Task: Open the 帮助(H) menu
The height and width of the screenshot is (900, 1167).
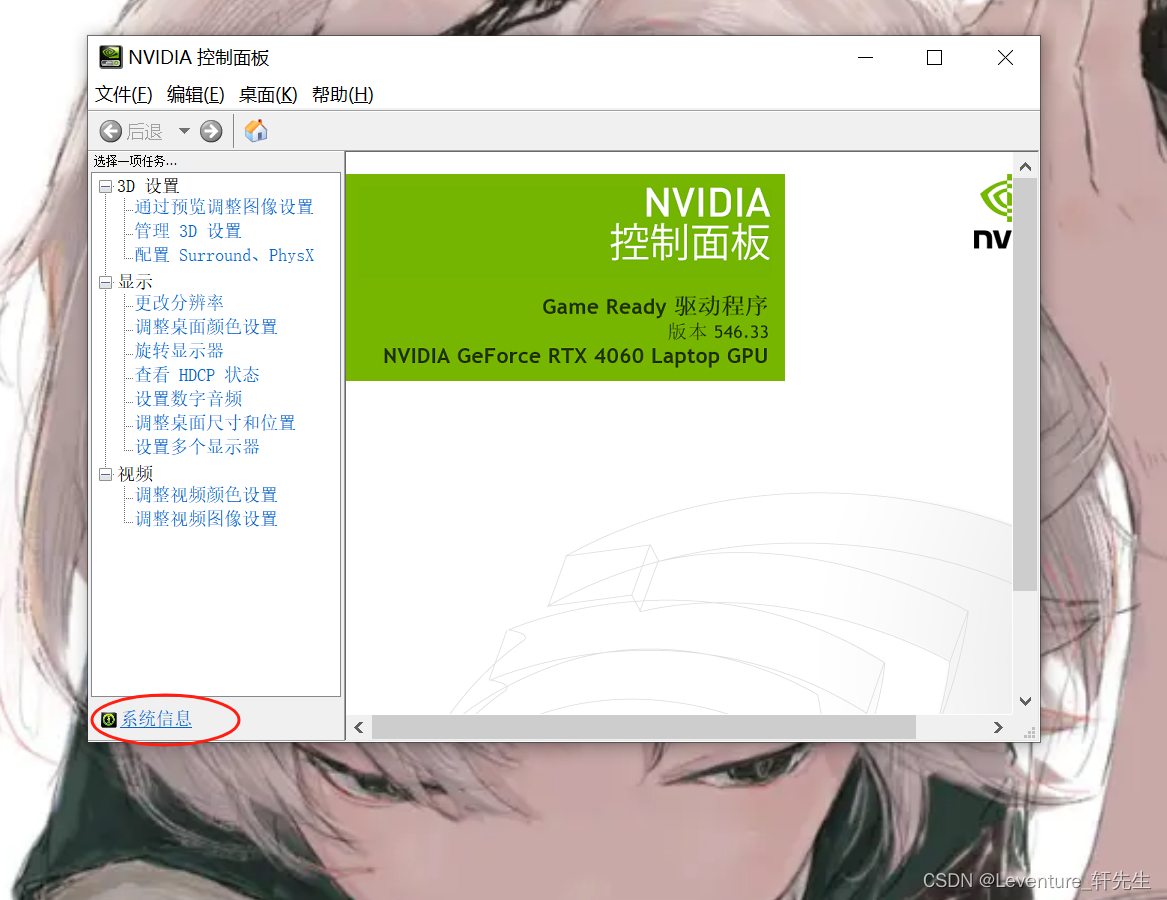Action: click(x=342, y=95)
